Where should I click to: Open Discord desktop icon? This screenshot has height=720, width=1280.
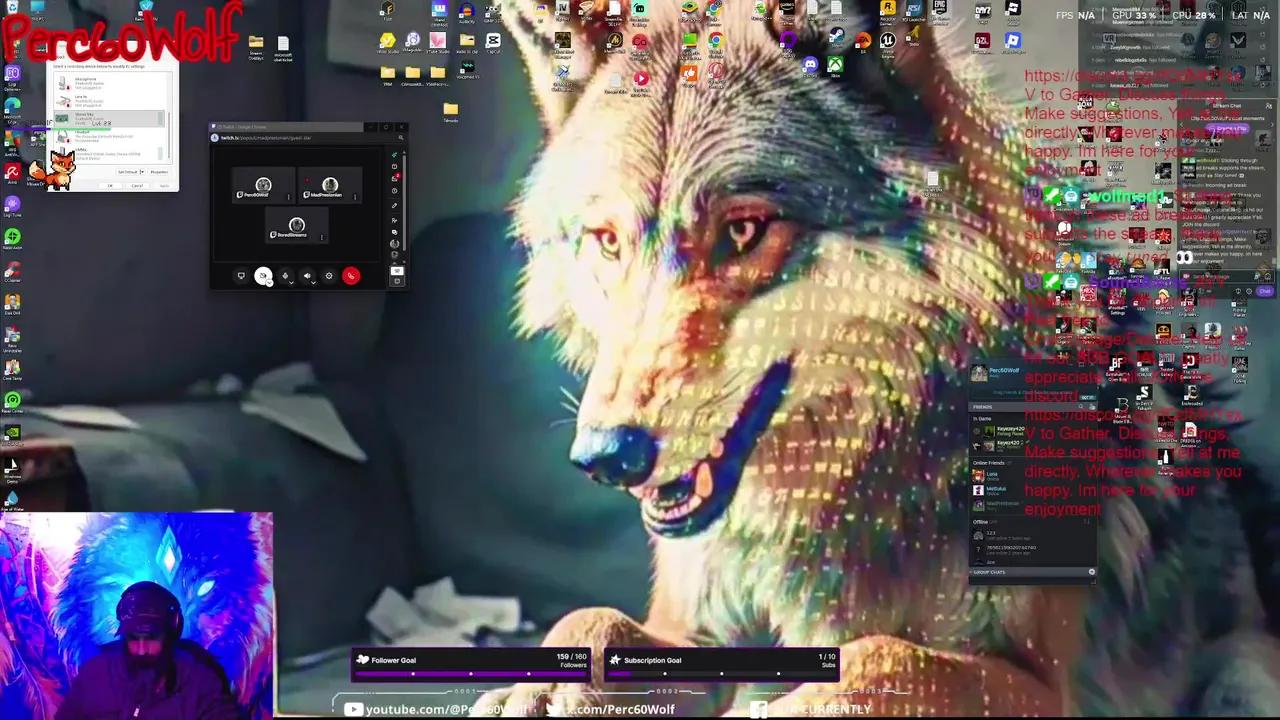click(810, 66)
